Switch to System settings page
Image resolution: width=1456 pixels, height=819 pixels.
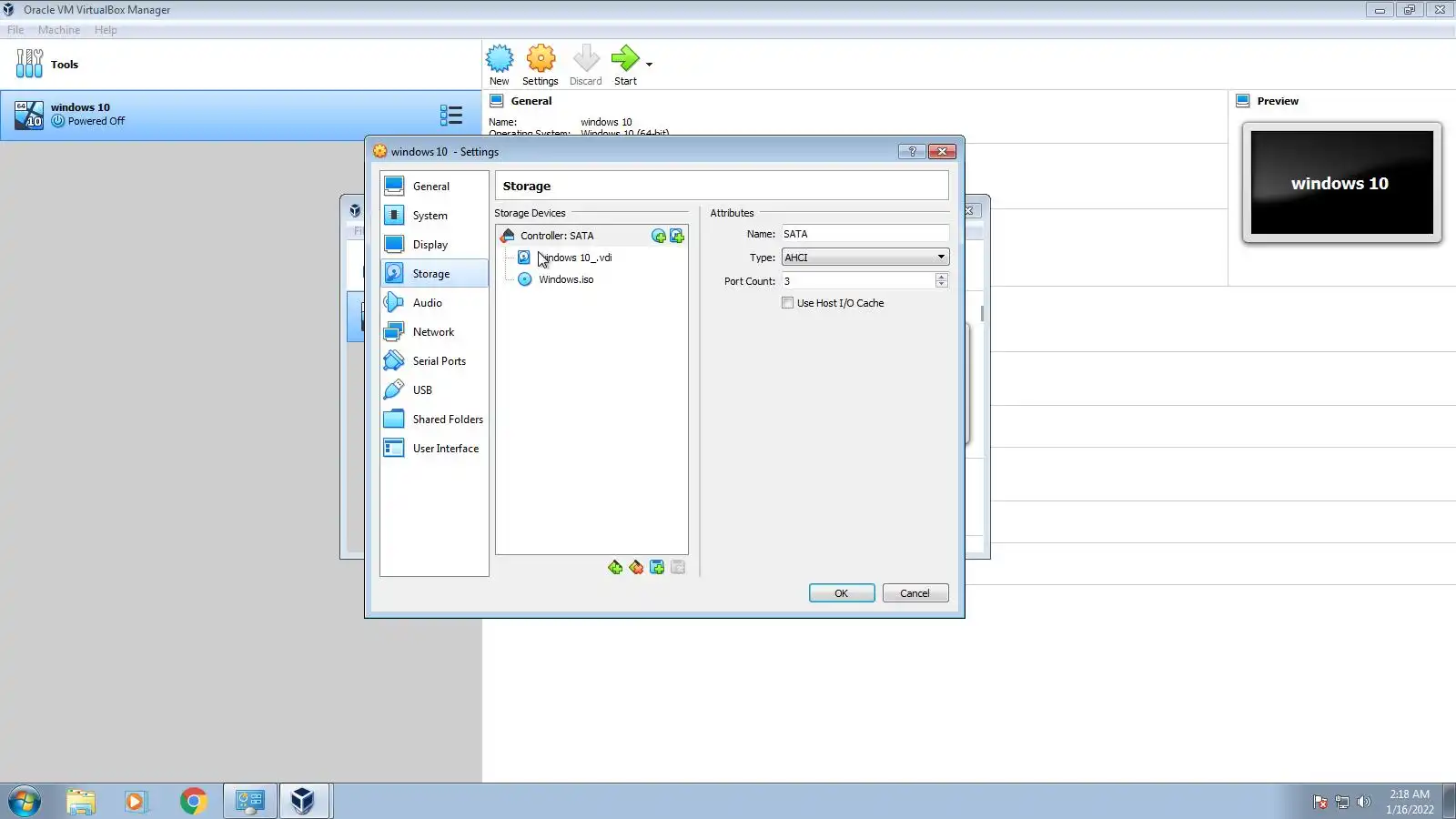[x=434, y=216]
